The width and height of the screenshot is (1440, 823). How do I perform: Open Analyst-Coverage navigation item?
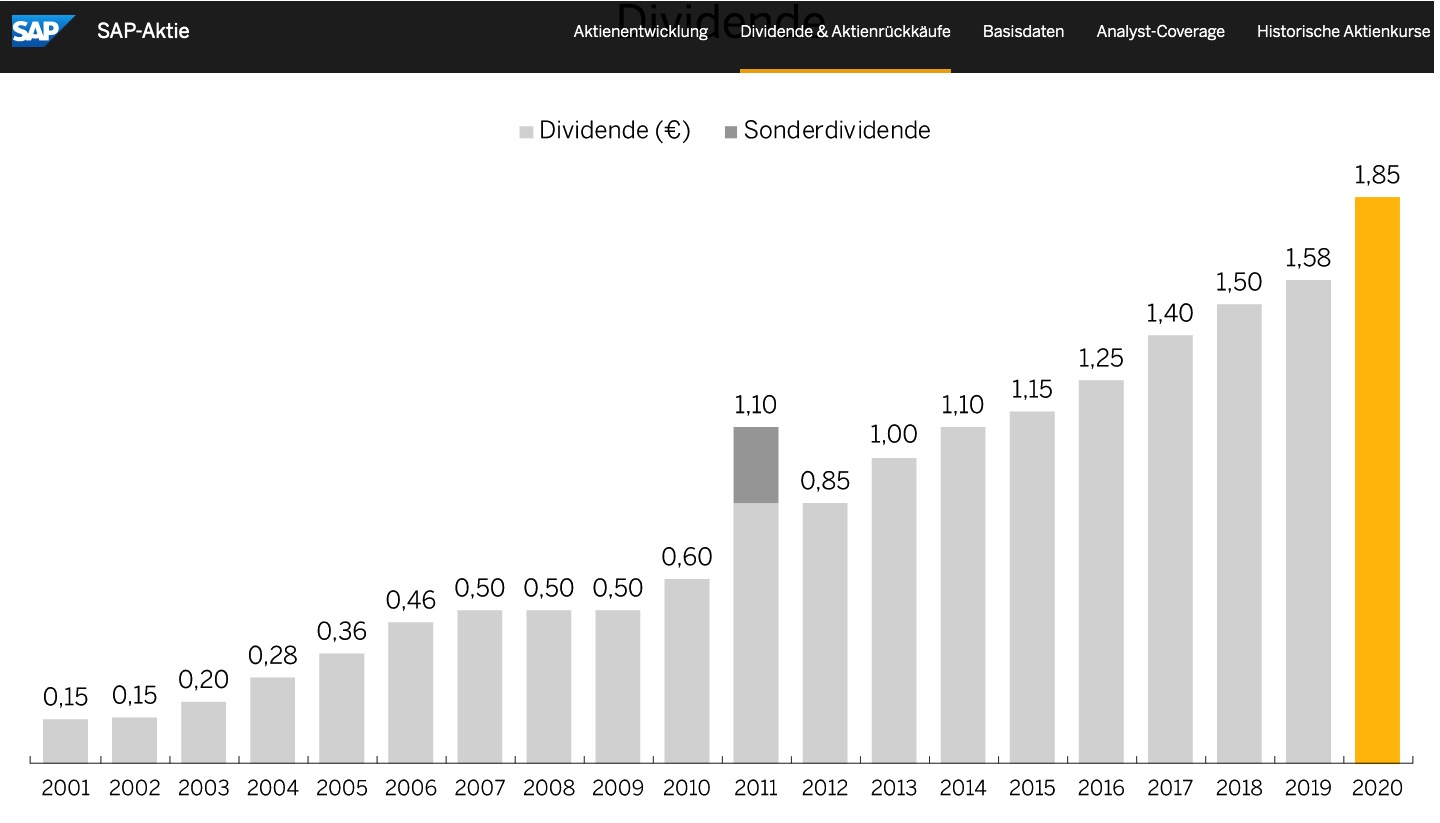1160,31
